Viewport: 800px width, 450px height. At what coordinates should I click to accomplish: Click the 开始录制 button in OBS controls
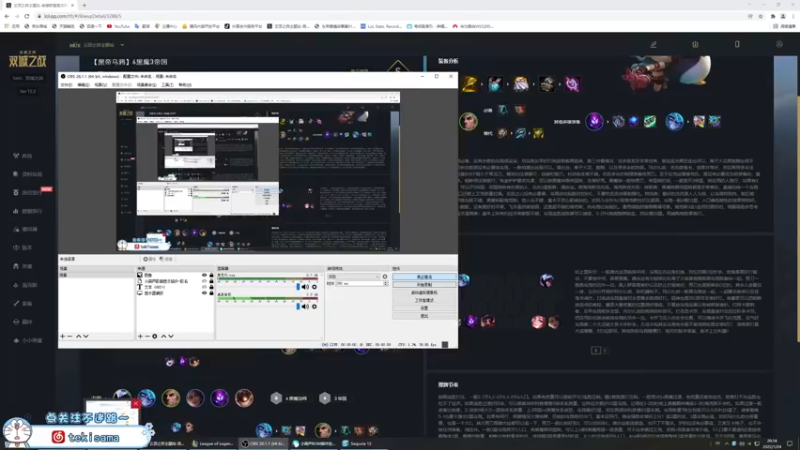pos(424,285)
